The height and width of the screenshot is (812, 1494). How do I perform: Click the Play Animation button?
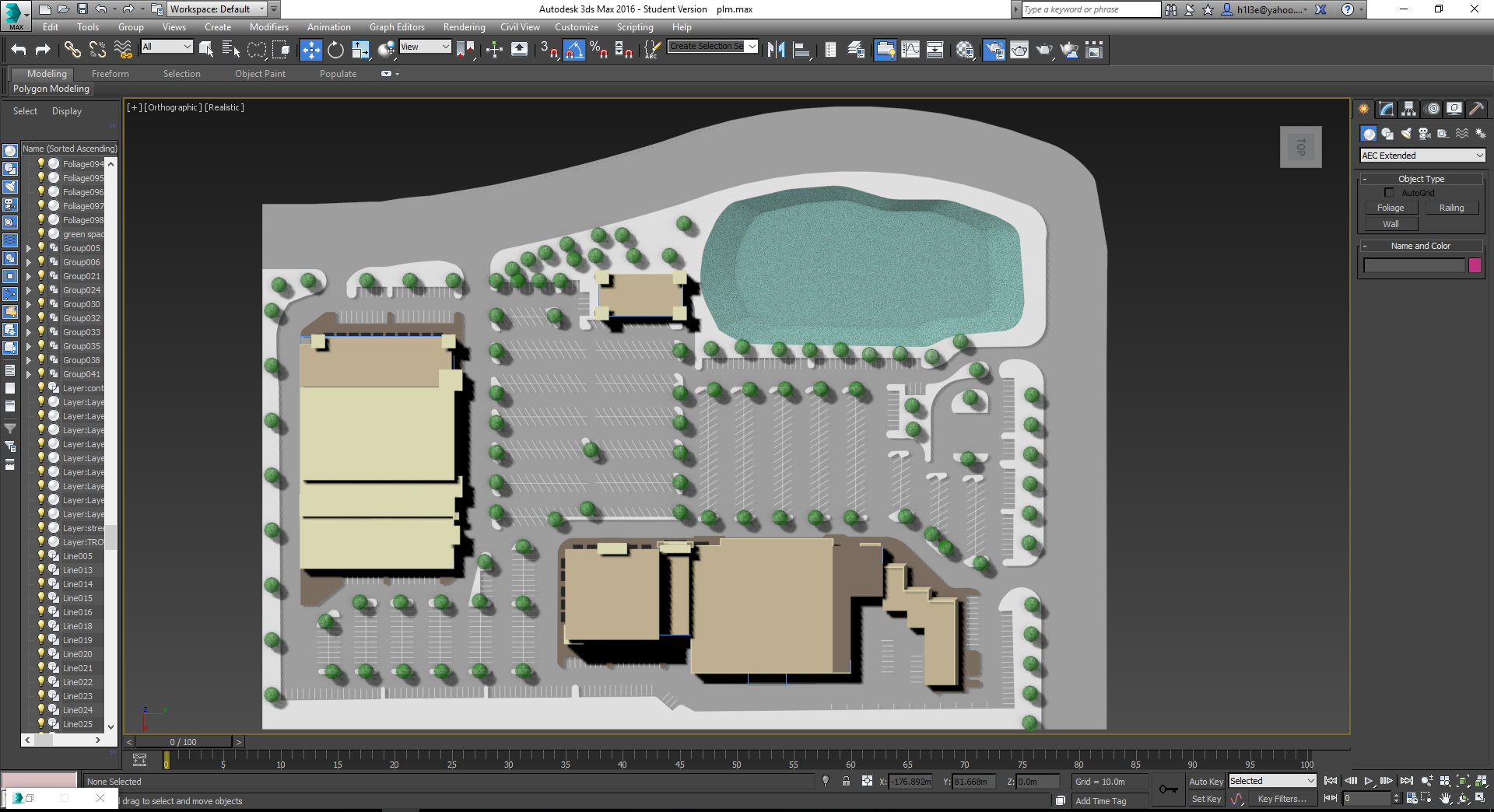[x=1369, y=781]
